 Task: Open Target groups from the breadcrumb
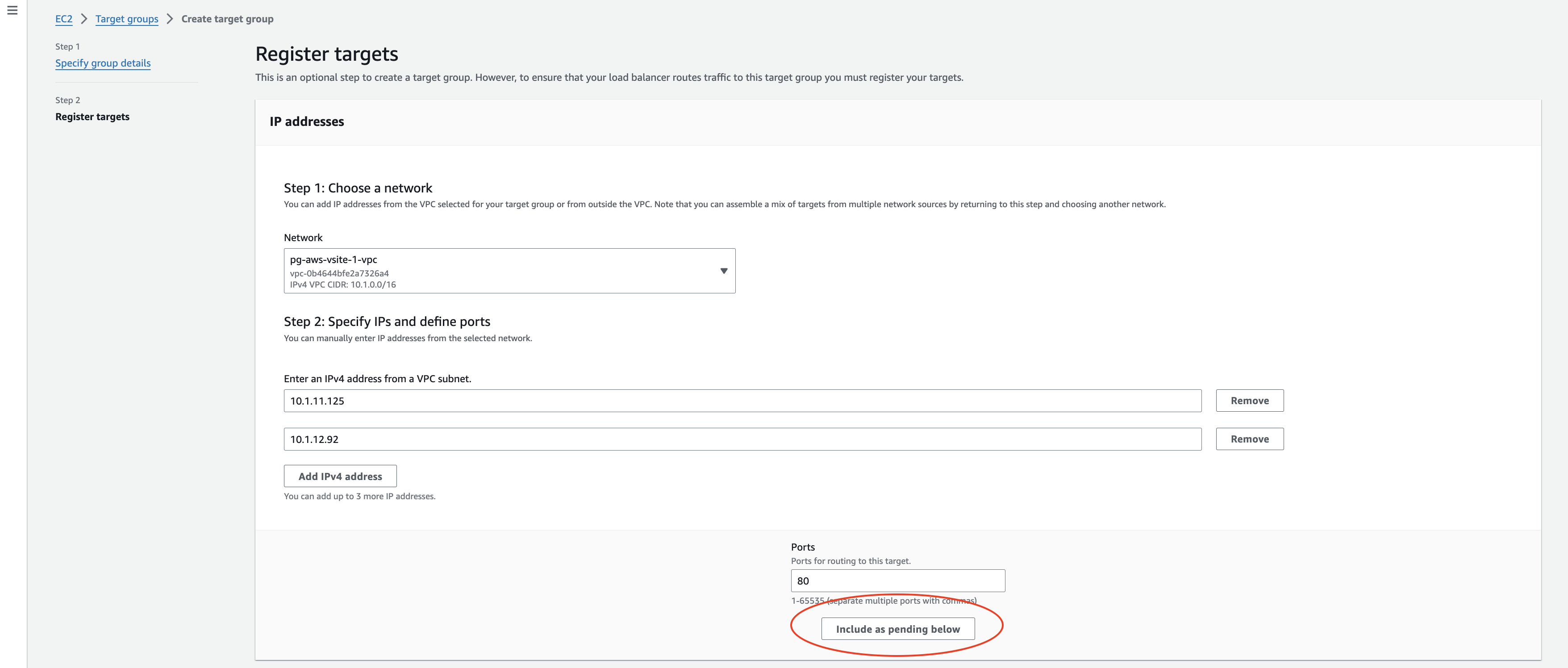[127, 19]
